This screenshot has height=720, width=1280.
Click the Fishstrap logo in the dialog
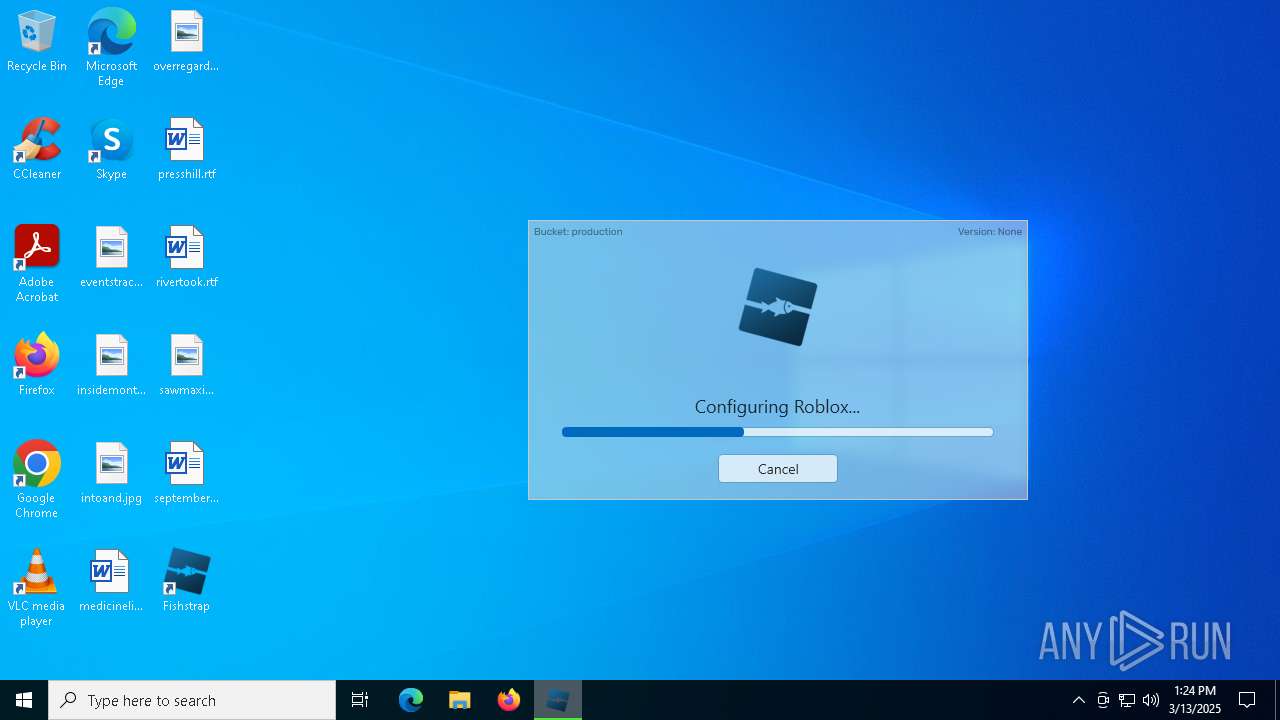click(778, 307)
